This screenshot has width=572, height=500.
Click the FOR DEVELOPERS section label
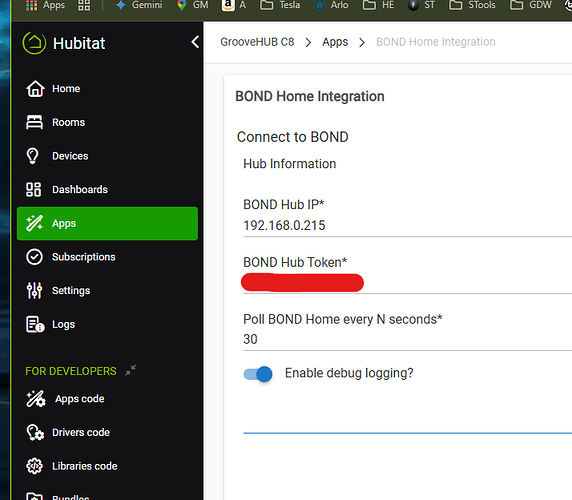[71, 371]
